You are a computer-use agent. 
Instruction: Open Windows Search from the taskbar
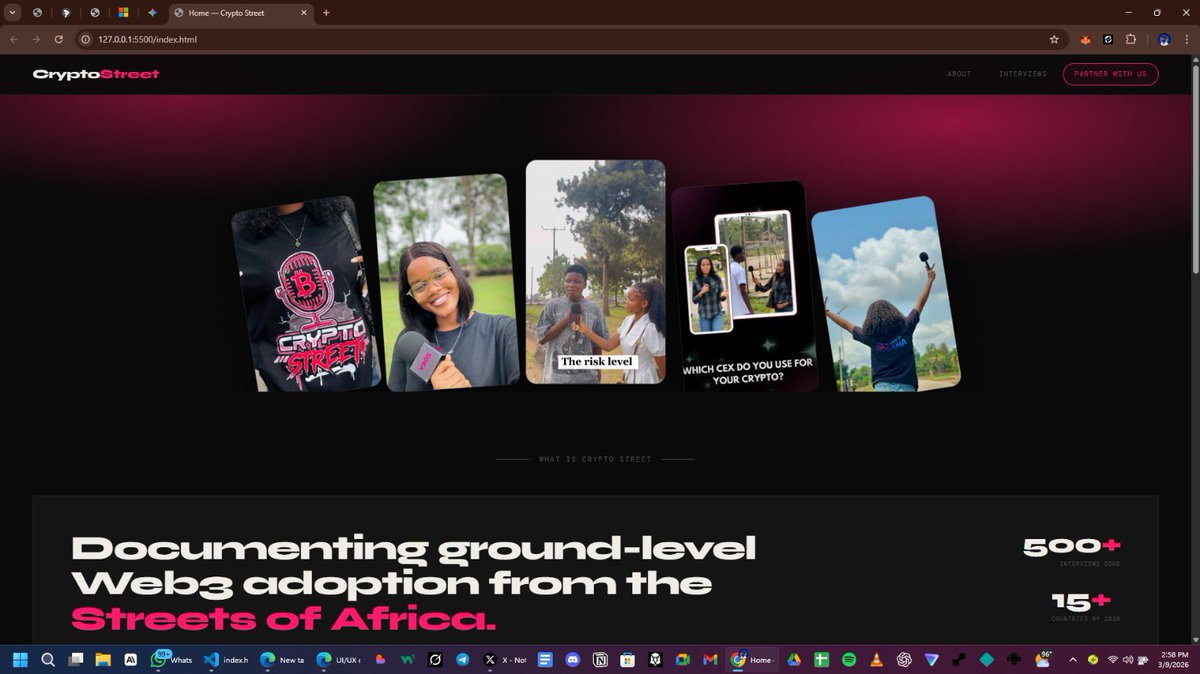pos(47,660)
